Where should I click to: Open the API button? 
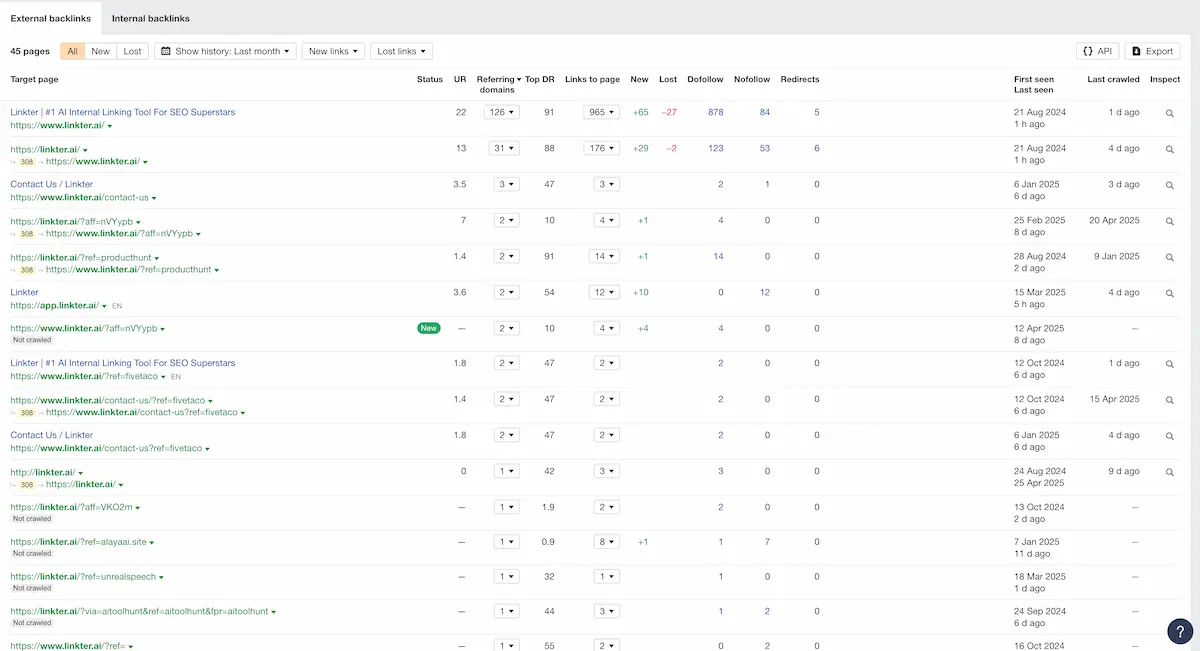coord(1097,51)
